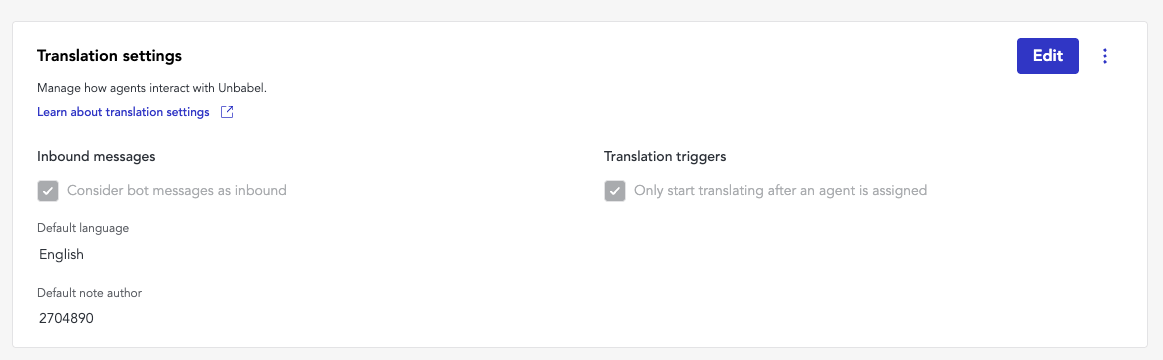
Task: Click the "Consider bot messages as inbound" label text
Action: (177, 190)
